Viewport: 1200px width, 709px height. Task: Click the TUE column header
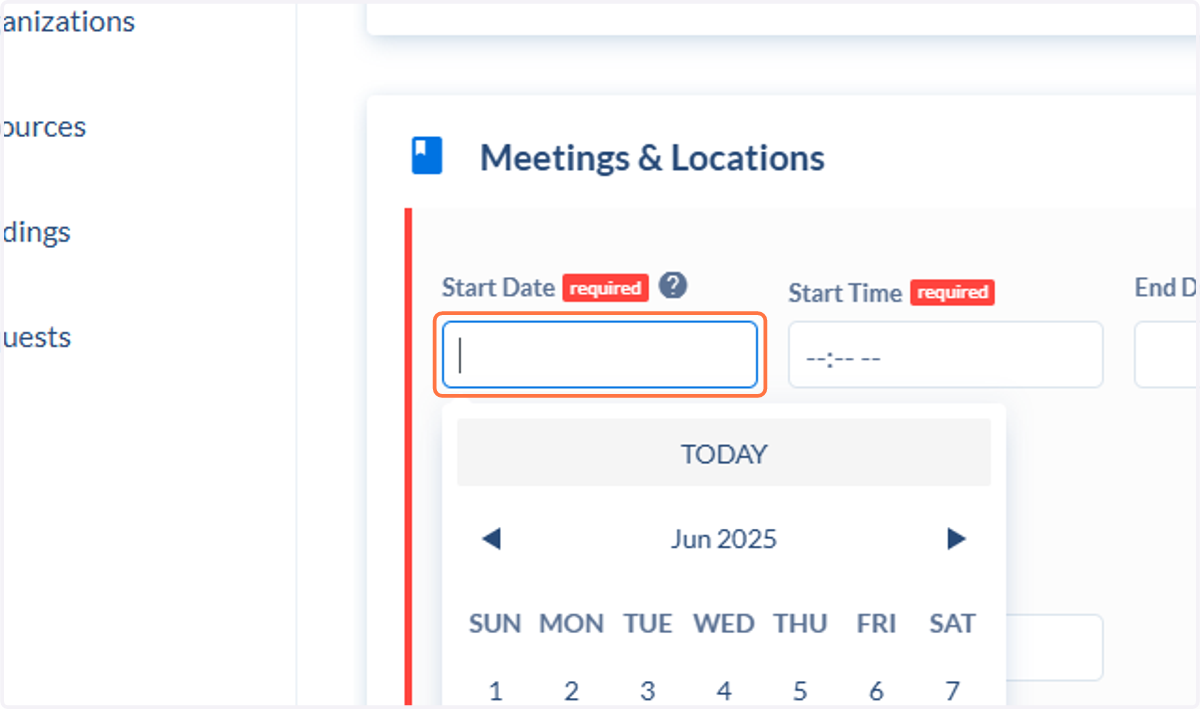point(648,624)
